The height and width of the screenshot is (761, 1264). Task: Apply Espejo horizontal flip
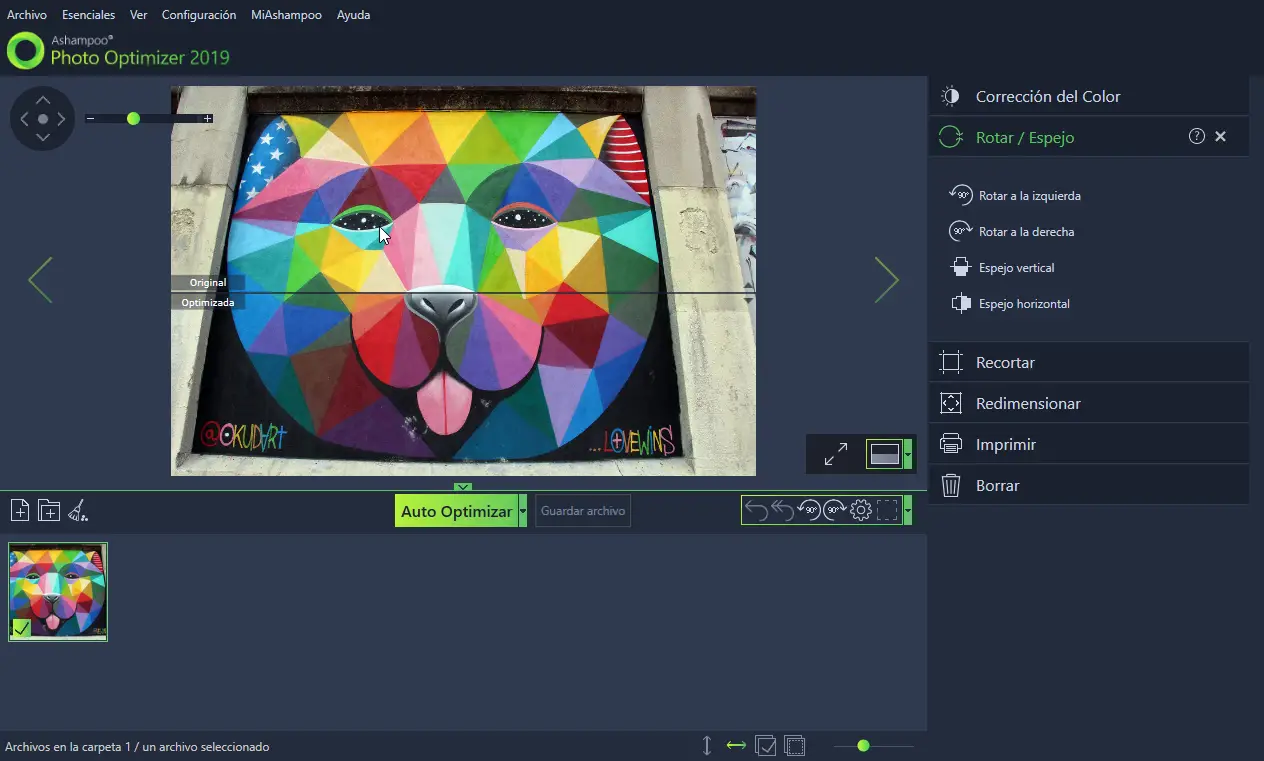click(x=1010, y=304)
